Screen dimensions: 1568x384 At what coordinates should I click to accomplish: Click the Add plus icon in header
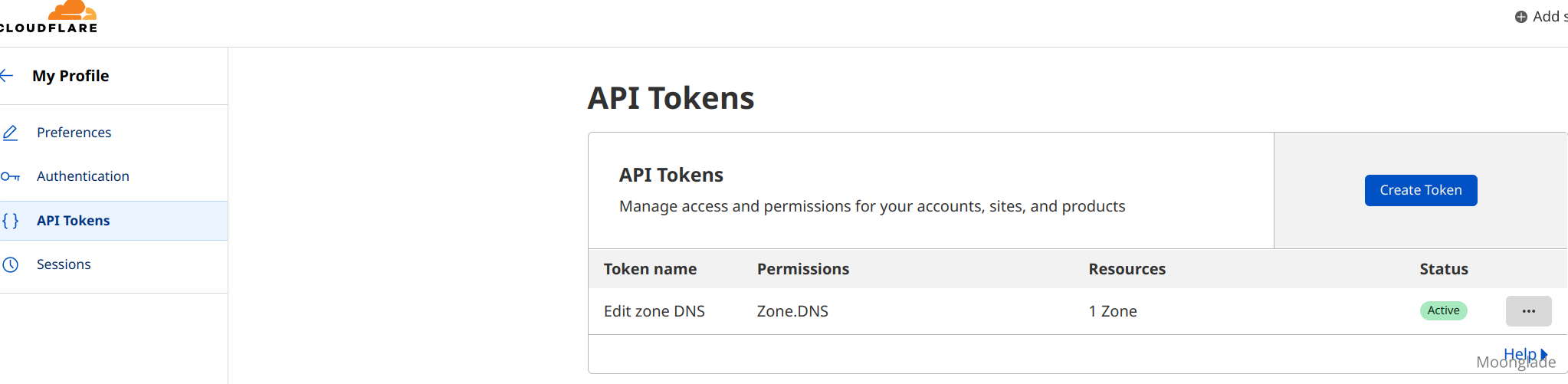[x=1521, y=17]
